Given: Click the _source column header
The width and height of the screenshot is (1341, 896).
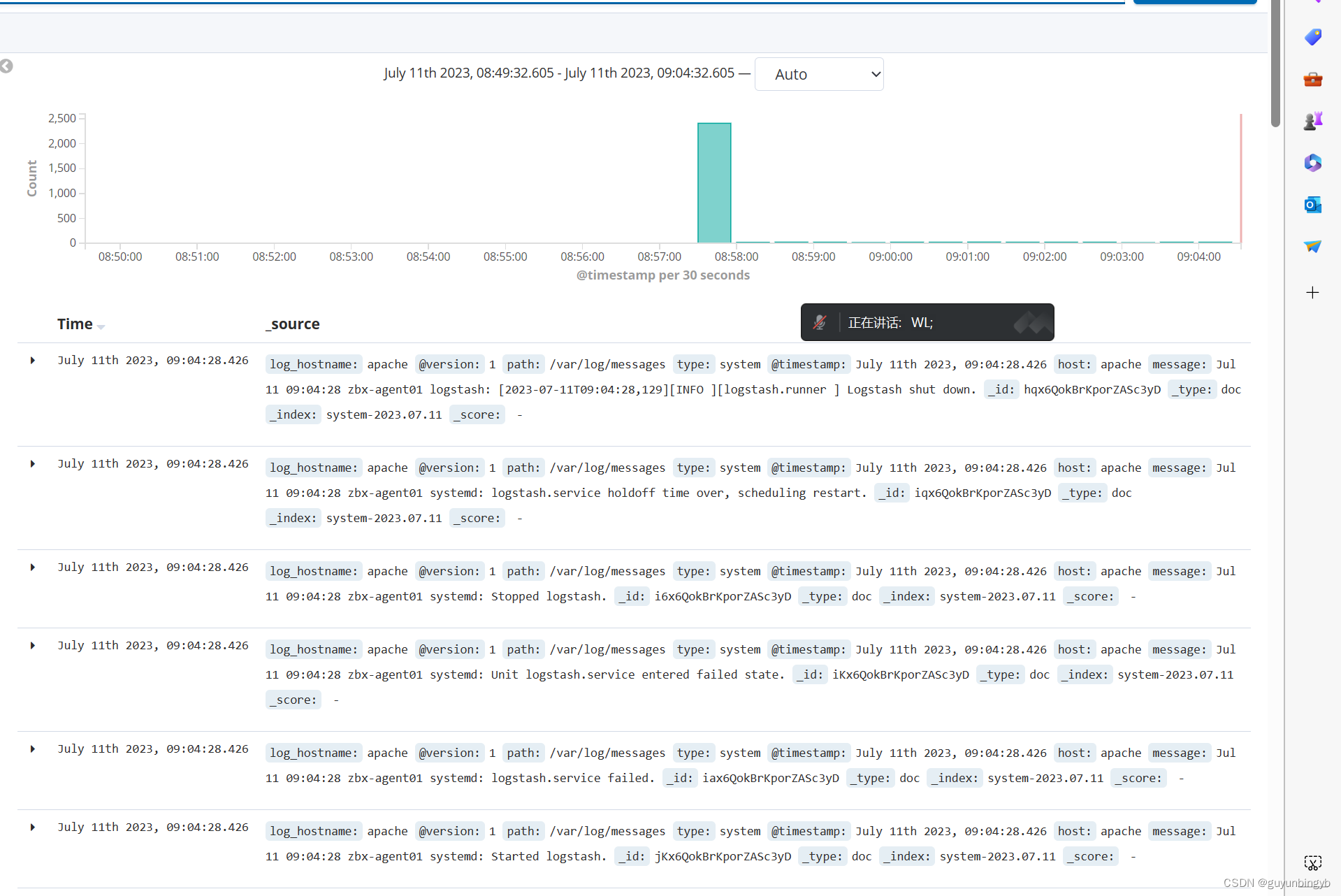Looking at the screenshot, I should (x=292, y=324).
